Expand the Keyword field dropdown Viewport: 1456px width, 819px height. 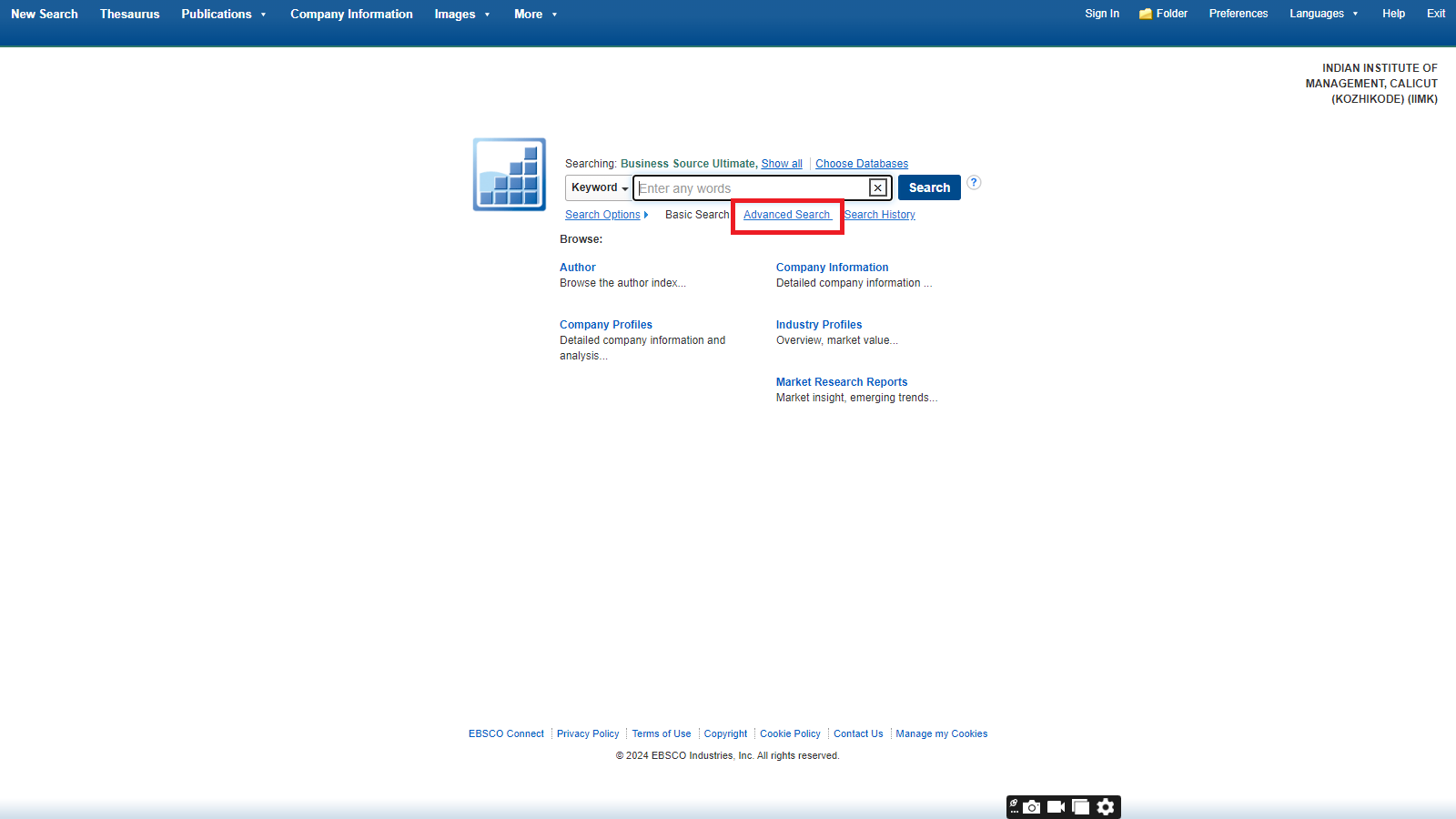599,188
